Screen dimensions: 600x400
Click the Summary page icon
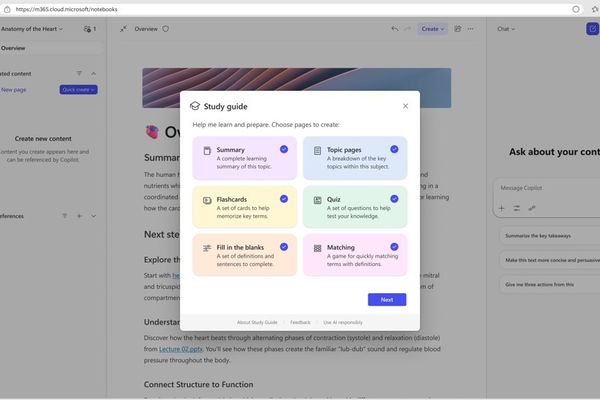207,150
